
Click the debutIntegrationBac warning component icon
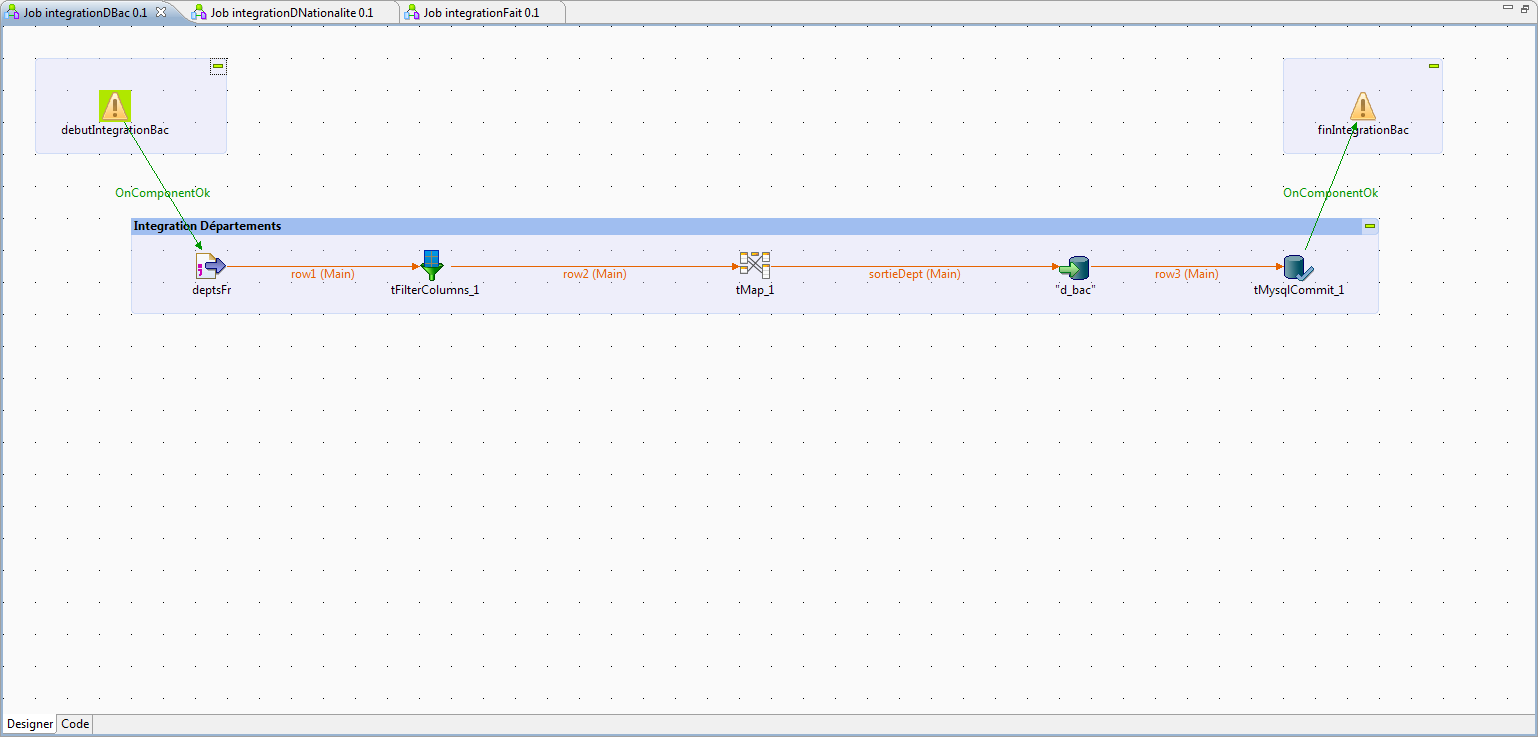pyautogui.click(x=115, y=106)
